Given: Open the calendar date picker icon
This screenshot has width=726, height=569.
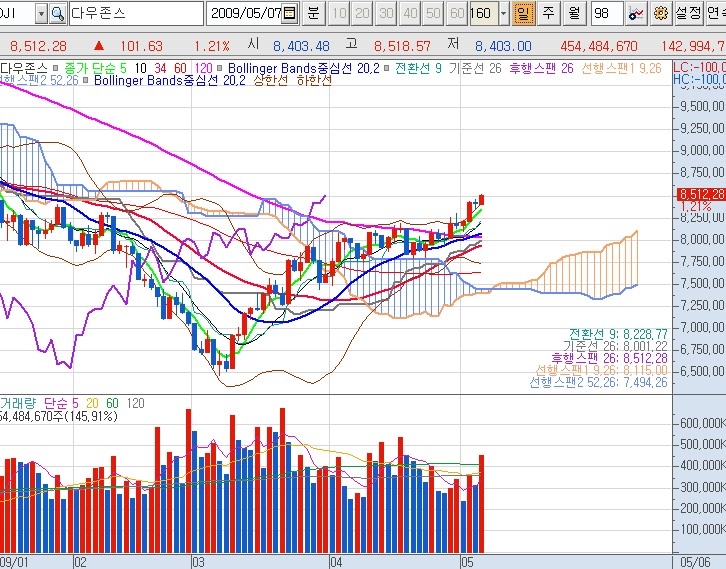Looking at the screenshot, I should [290, 14].
